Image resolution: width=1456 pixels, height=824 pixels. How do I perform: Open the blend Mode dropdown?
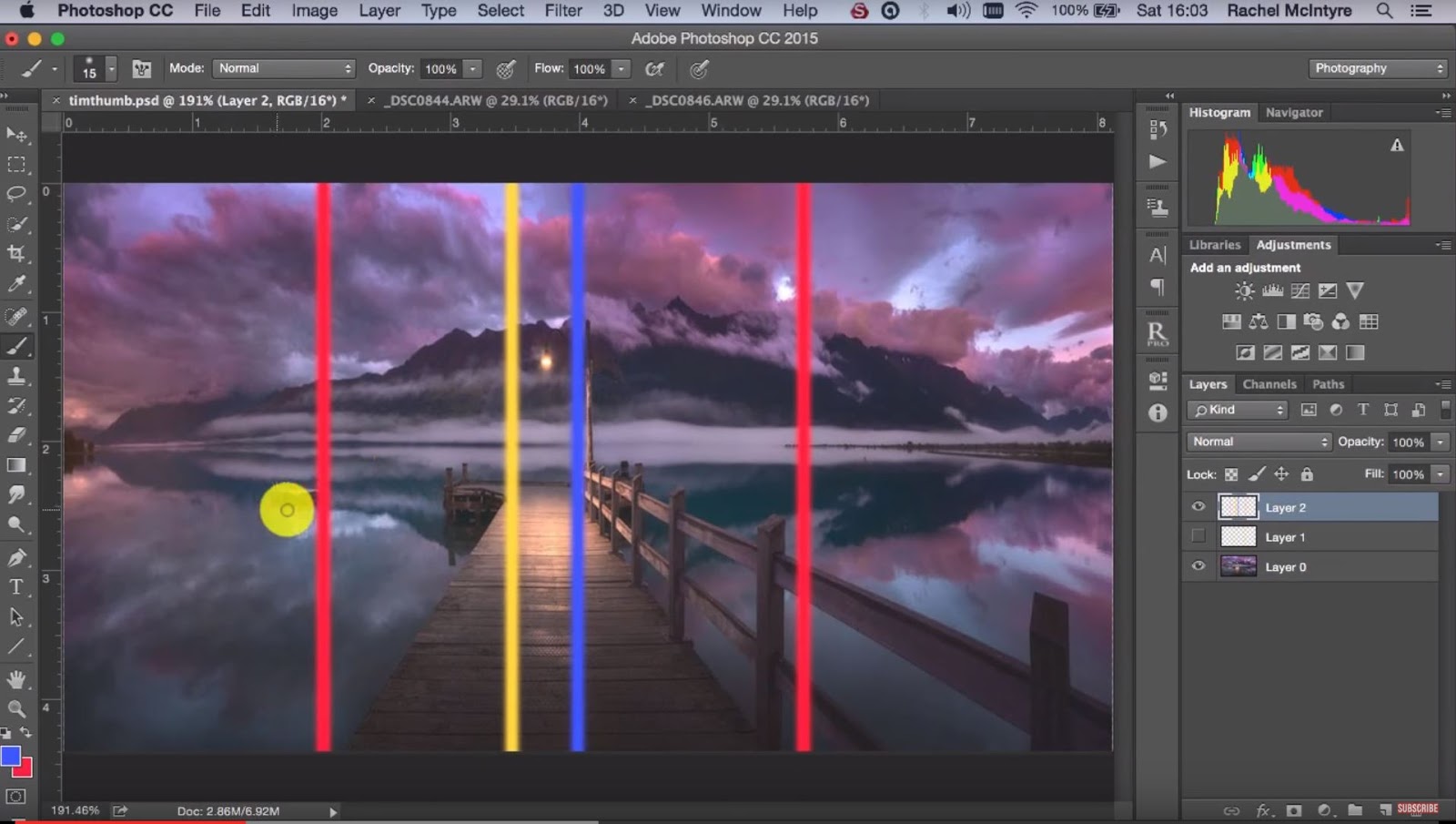pyautogui.click(x=283, y=67)
